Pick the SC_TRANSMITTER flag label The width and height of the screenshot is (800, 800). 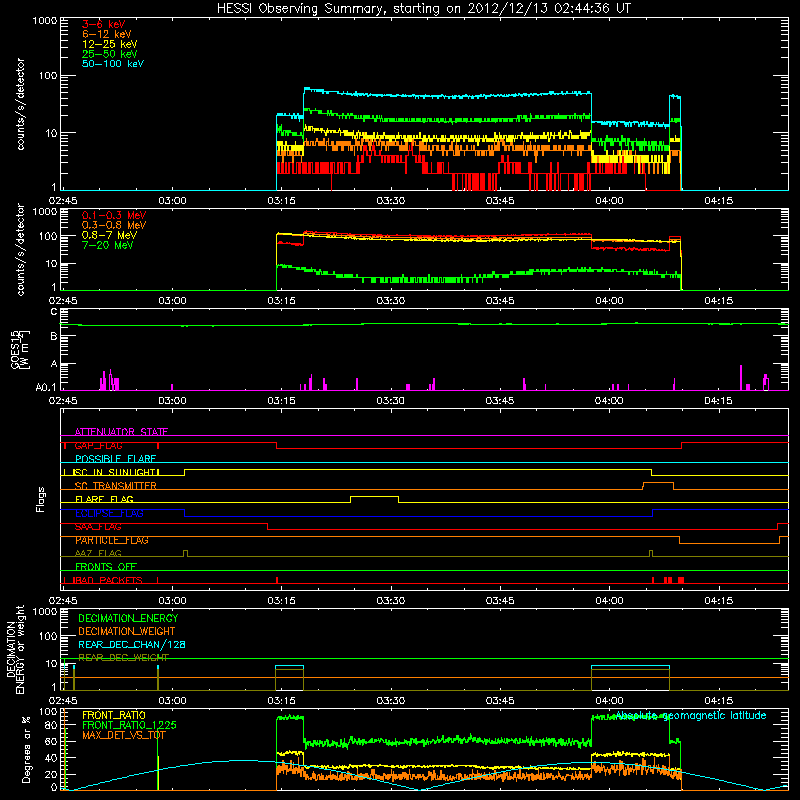(115, 486)
